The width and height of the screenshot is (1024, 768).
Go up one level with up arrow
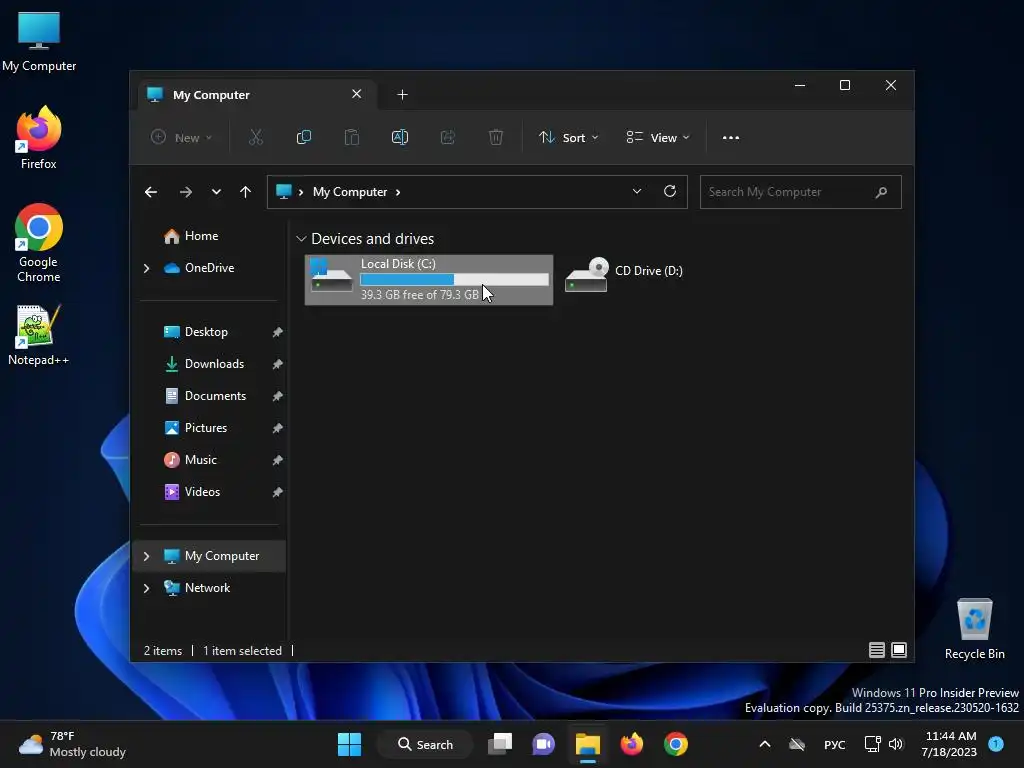pos(246,192)
